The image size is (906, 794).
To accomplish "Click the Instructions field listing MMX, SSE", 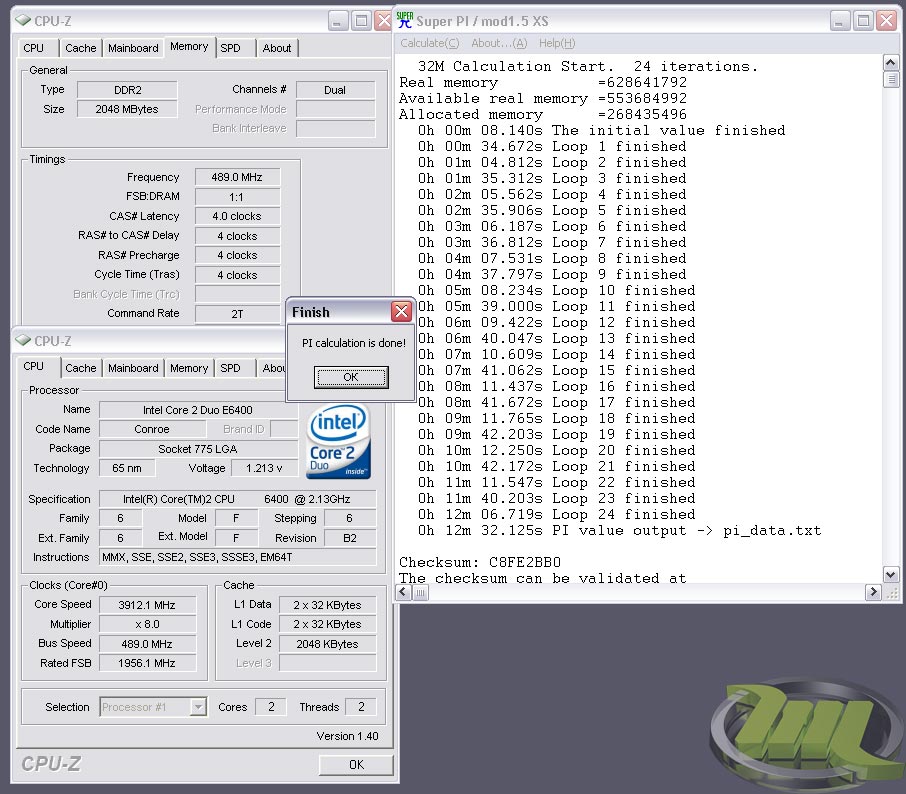I will click(x=237, y=557).
